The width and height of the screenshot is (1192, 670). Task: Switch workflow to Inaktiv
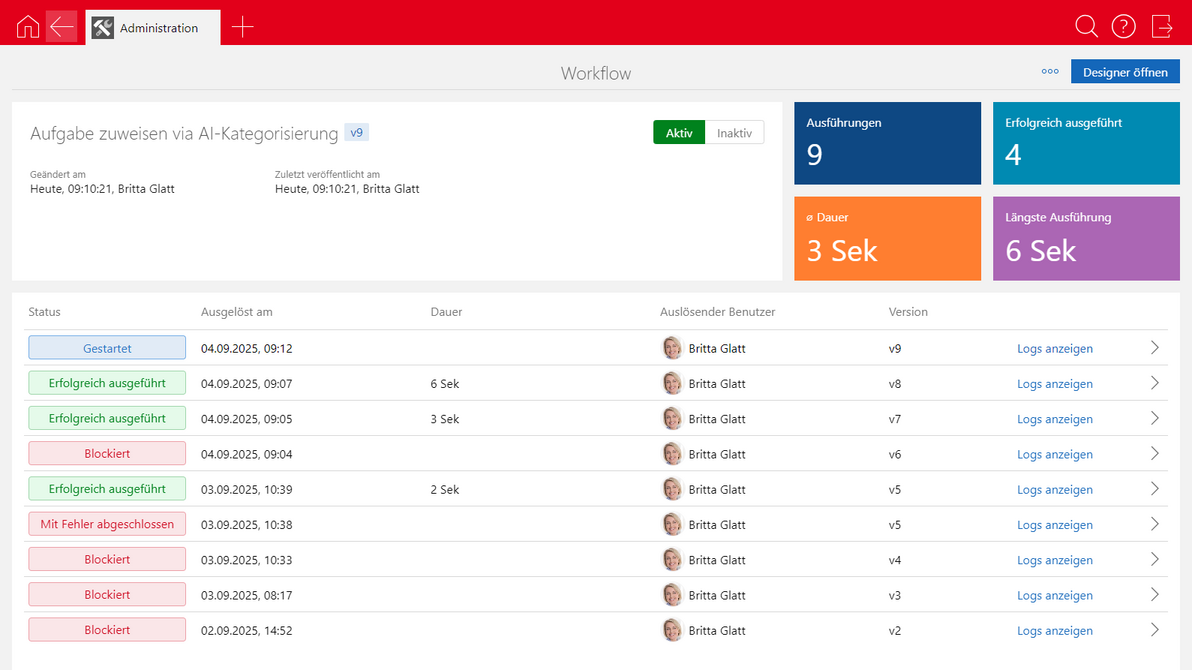734,133
